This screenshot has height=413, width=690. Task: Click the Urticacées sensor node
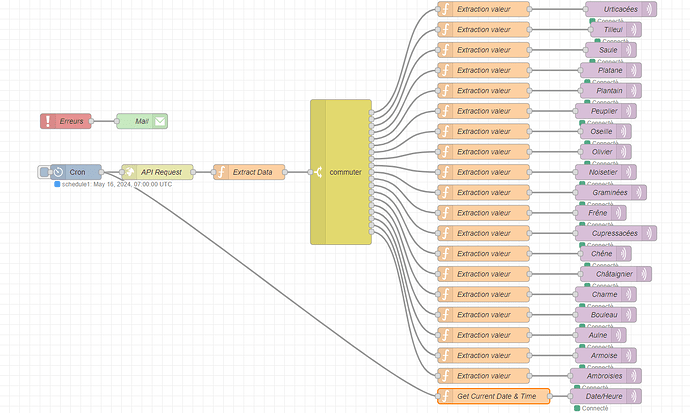point(621,9)
